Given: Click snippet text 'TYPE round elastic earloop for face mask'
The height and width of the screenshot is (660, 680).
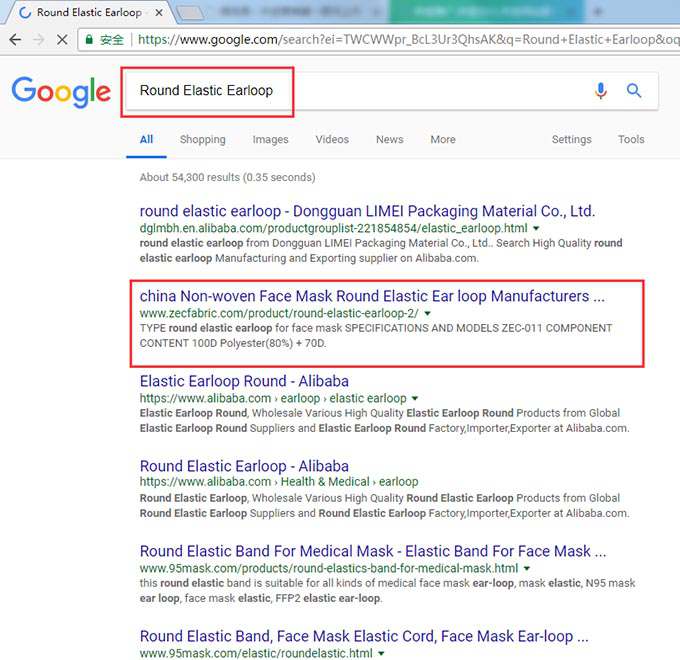Looking at the screenshot, I should click(x=241, y=328).
